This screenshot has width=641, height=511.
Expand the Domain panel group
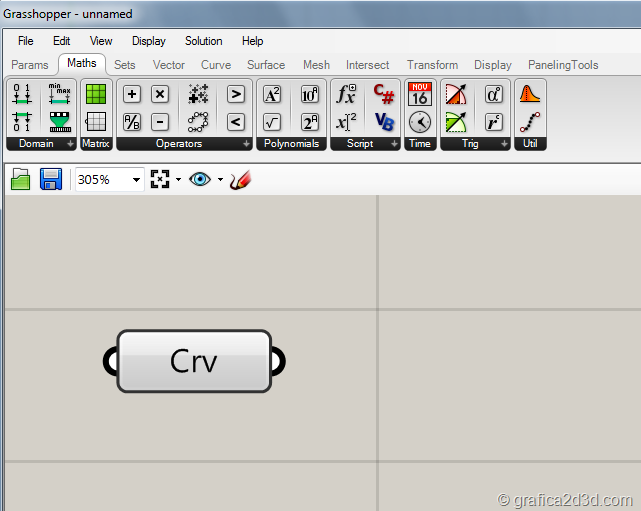pyautogui.click(x=70, y=144)
